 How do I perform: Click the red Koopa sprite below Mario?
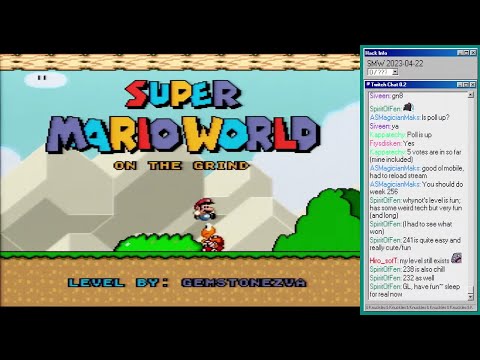point(212,238)
